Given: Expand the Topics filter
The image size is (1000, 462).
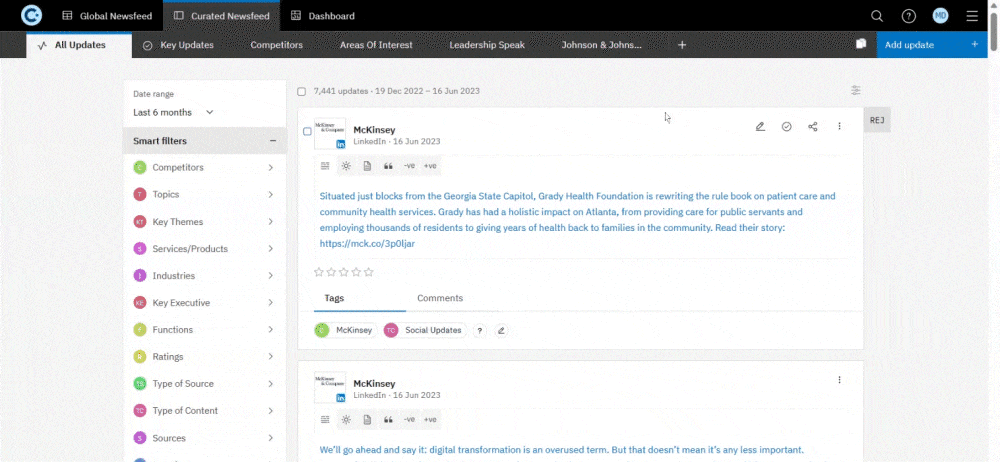Looking at the screenshot, I should point(205,194).
